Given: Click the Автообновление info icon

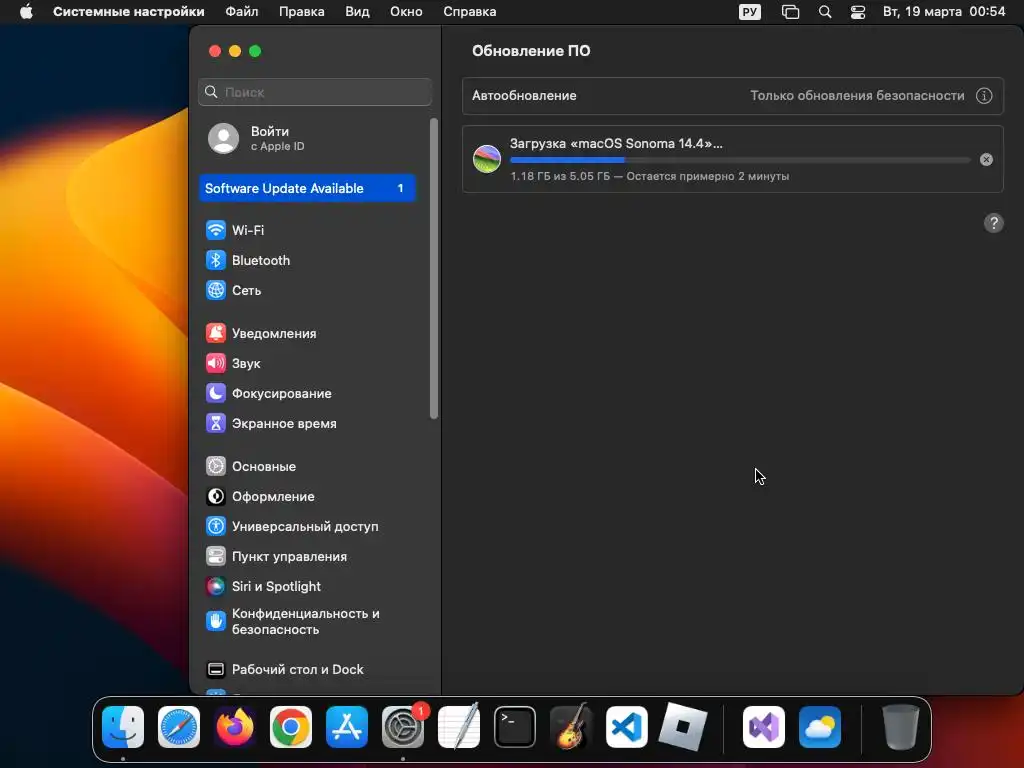Looking at the screenshot, I should coord(984,95).
